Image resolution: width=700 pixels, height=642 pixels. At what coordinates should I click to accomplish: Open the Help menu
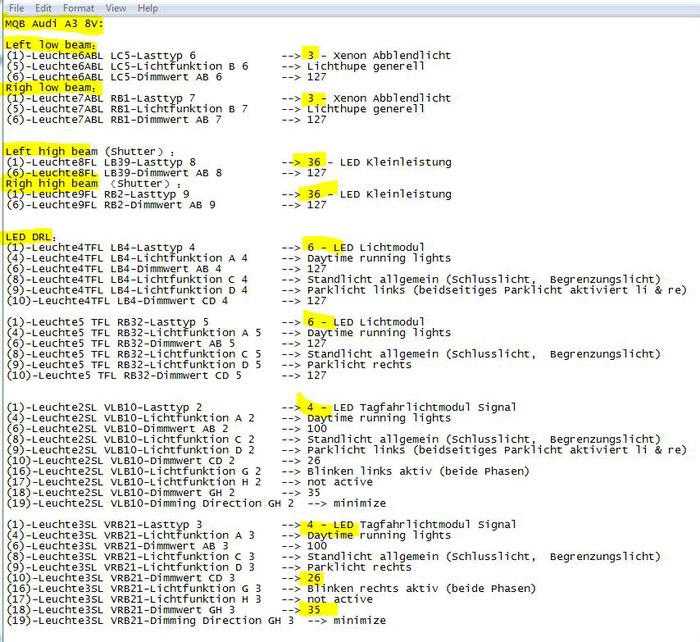point(148,8)
